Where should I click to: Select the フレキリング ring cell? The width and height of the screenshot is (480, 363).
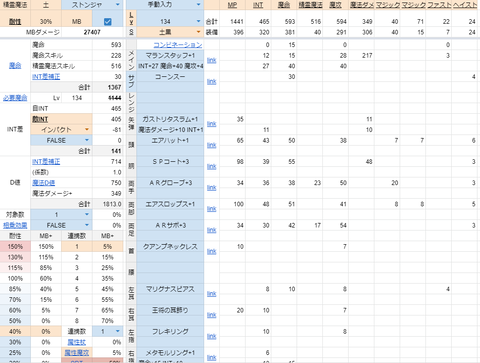(170, 331)
